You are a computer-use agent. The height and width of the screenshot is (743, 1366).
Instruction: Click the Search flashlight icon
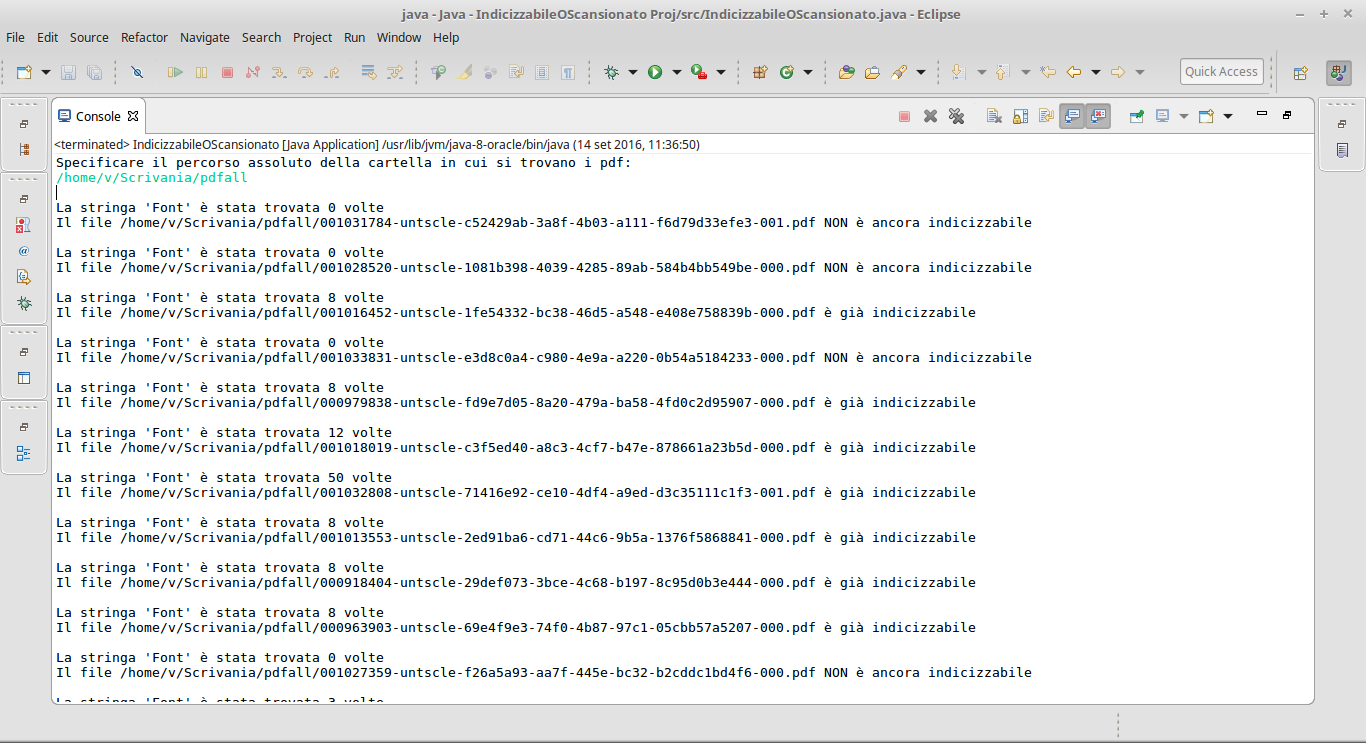(x=899, y=72)
